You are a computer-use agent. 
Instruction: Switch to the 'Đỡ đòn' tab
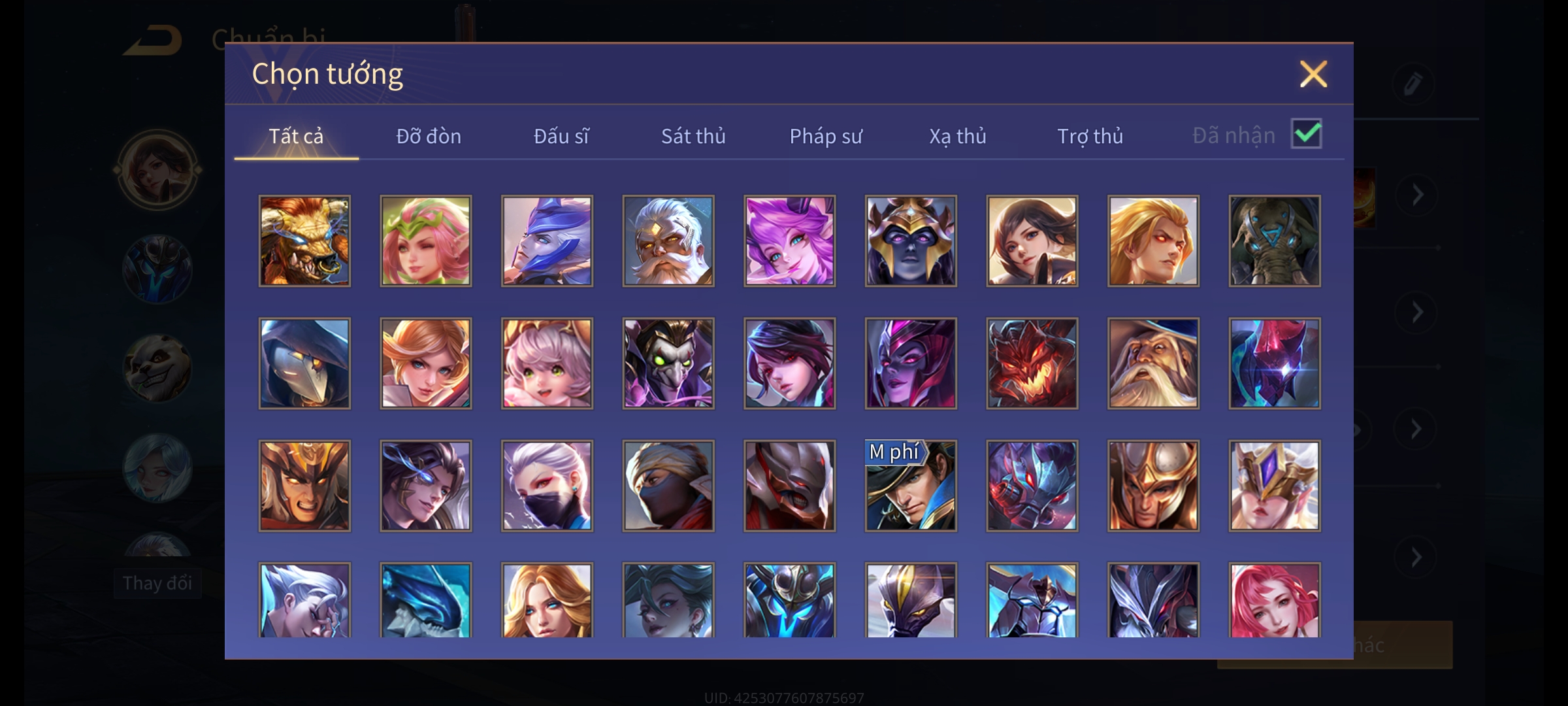(x=429, y=136)
